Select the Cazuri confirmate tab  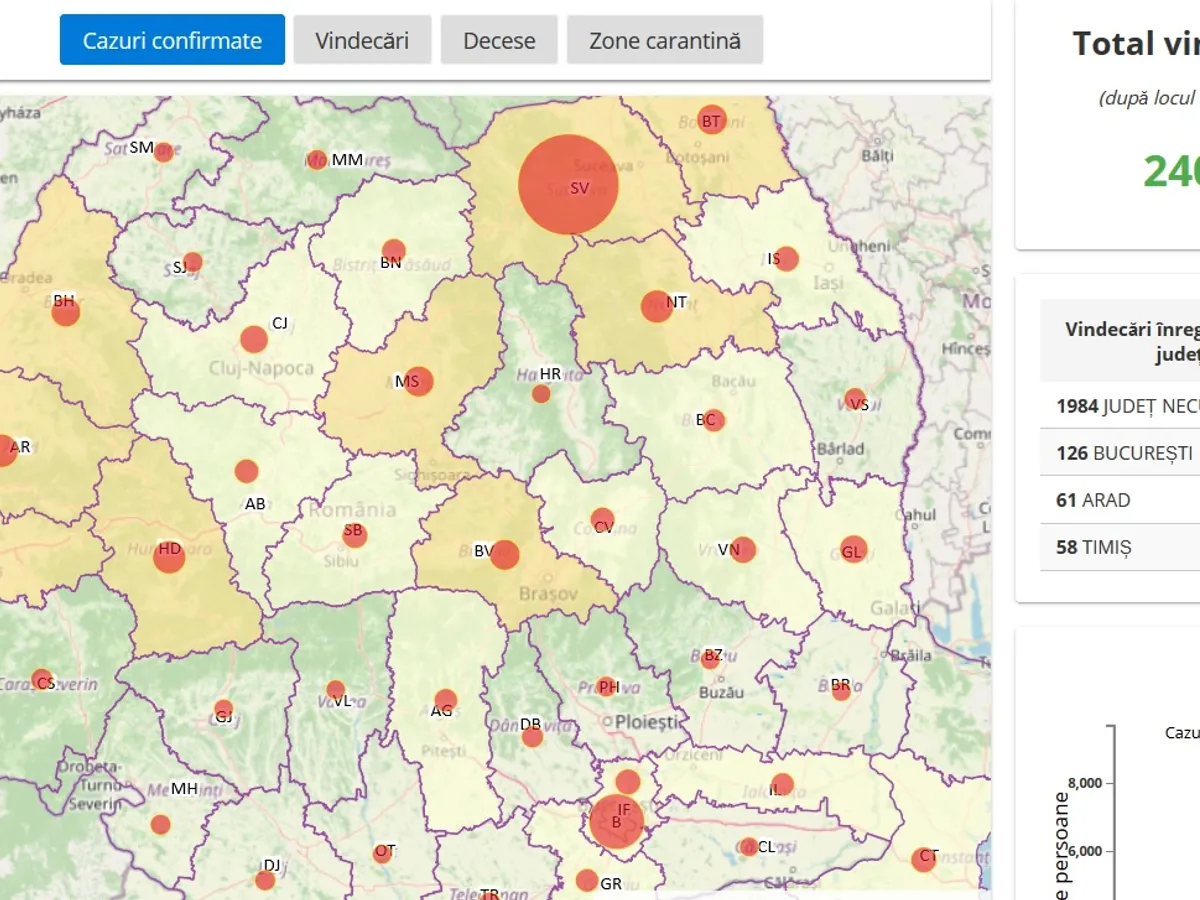click(x=172, y=40)
